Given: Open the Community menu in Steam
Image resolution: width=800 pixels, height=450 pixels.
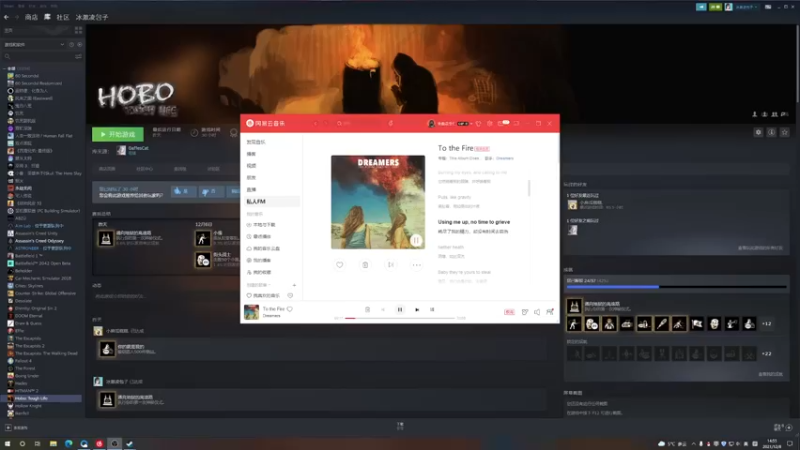Looking at the screenshot, I should [x=63, y=17].
